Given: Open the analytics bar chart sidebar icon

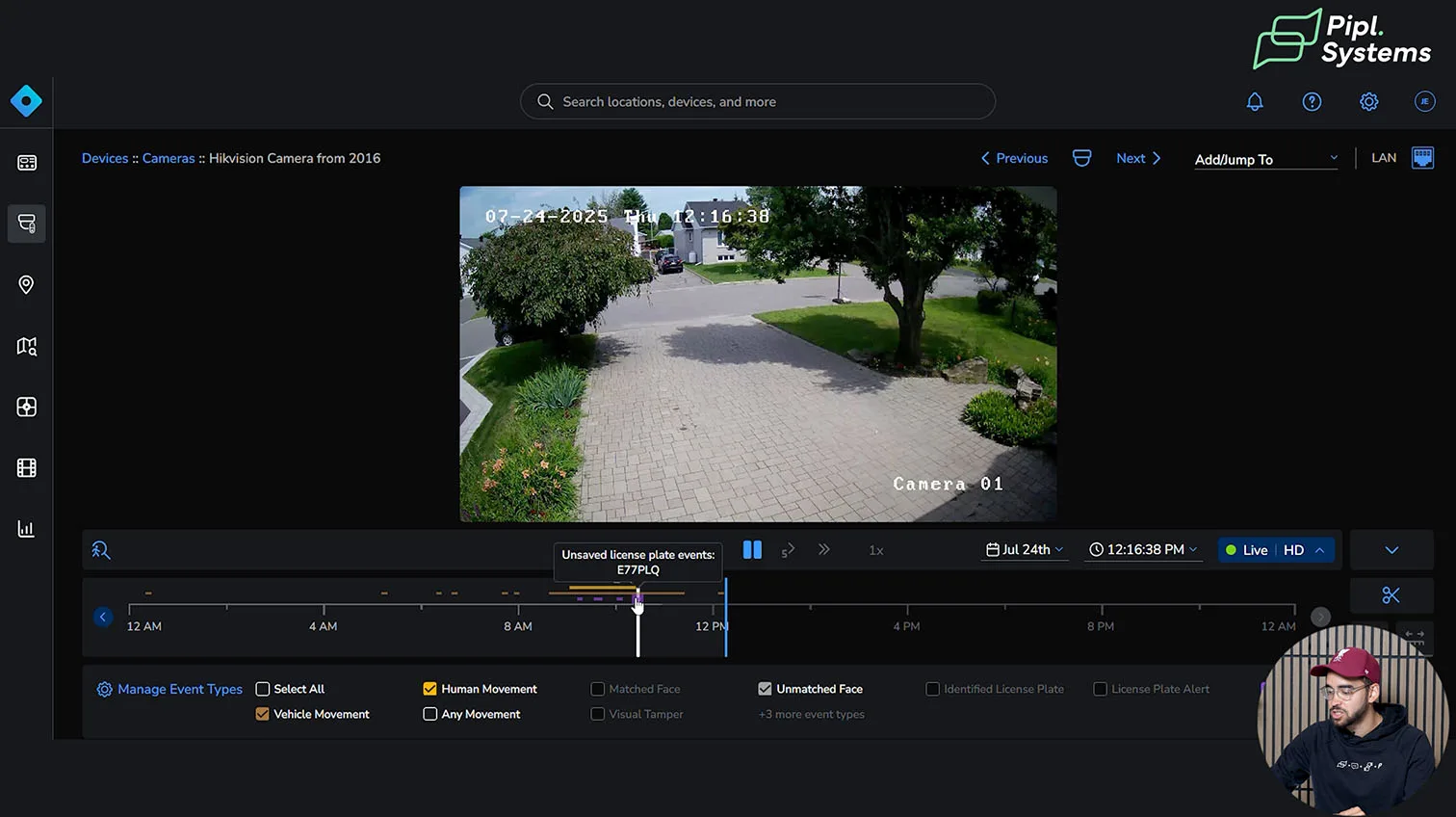Looking at the screenshot, I should [x=26, y=529].
